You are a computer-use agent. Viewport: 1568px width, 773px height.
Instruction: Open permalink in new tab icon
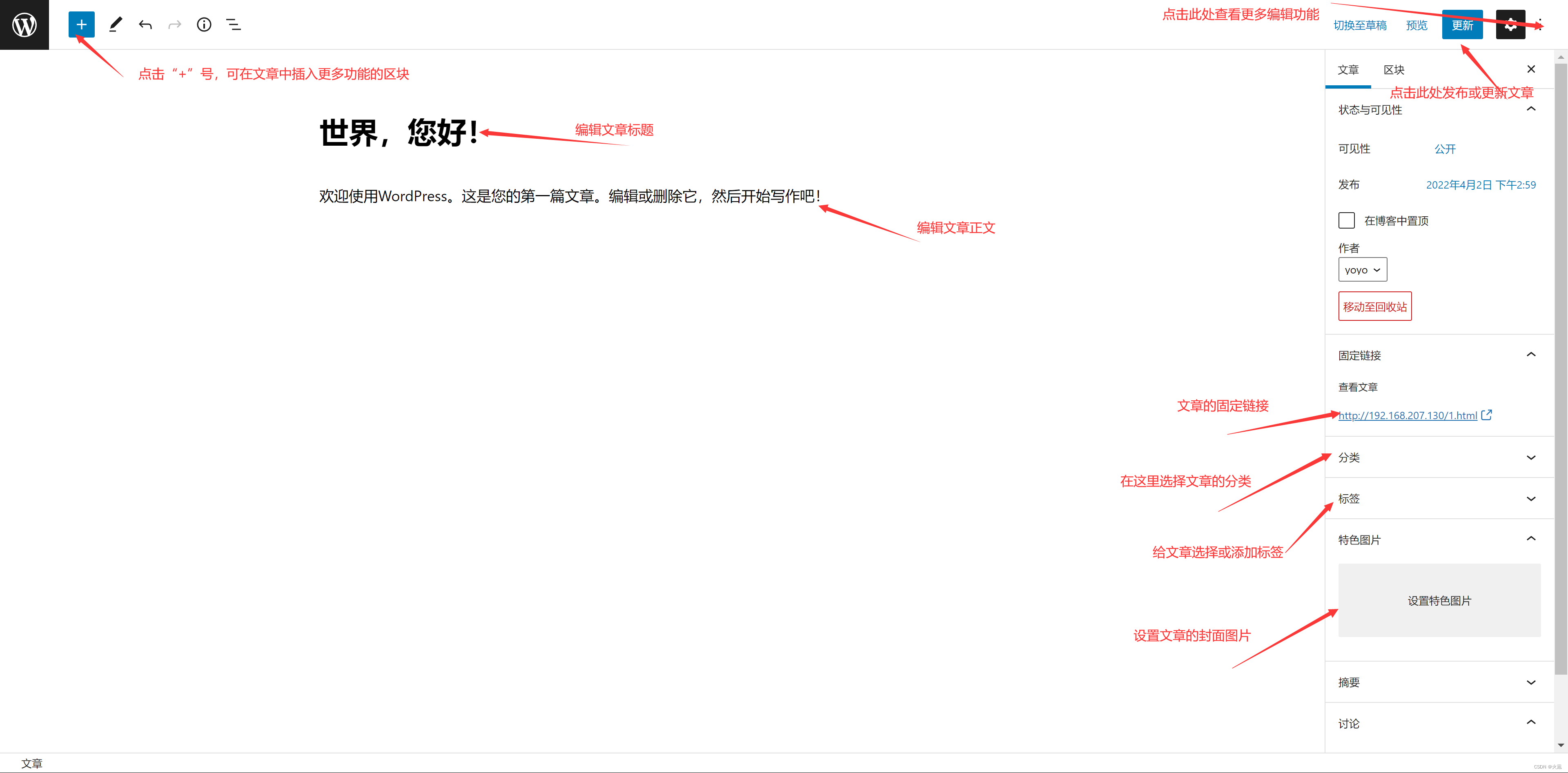coord(1486,415)
